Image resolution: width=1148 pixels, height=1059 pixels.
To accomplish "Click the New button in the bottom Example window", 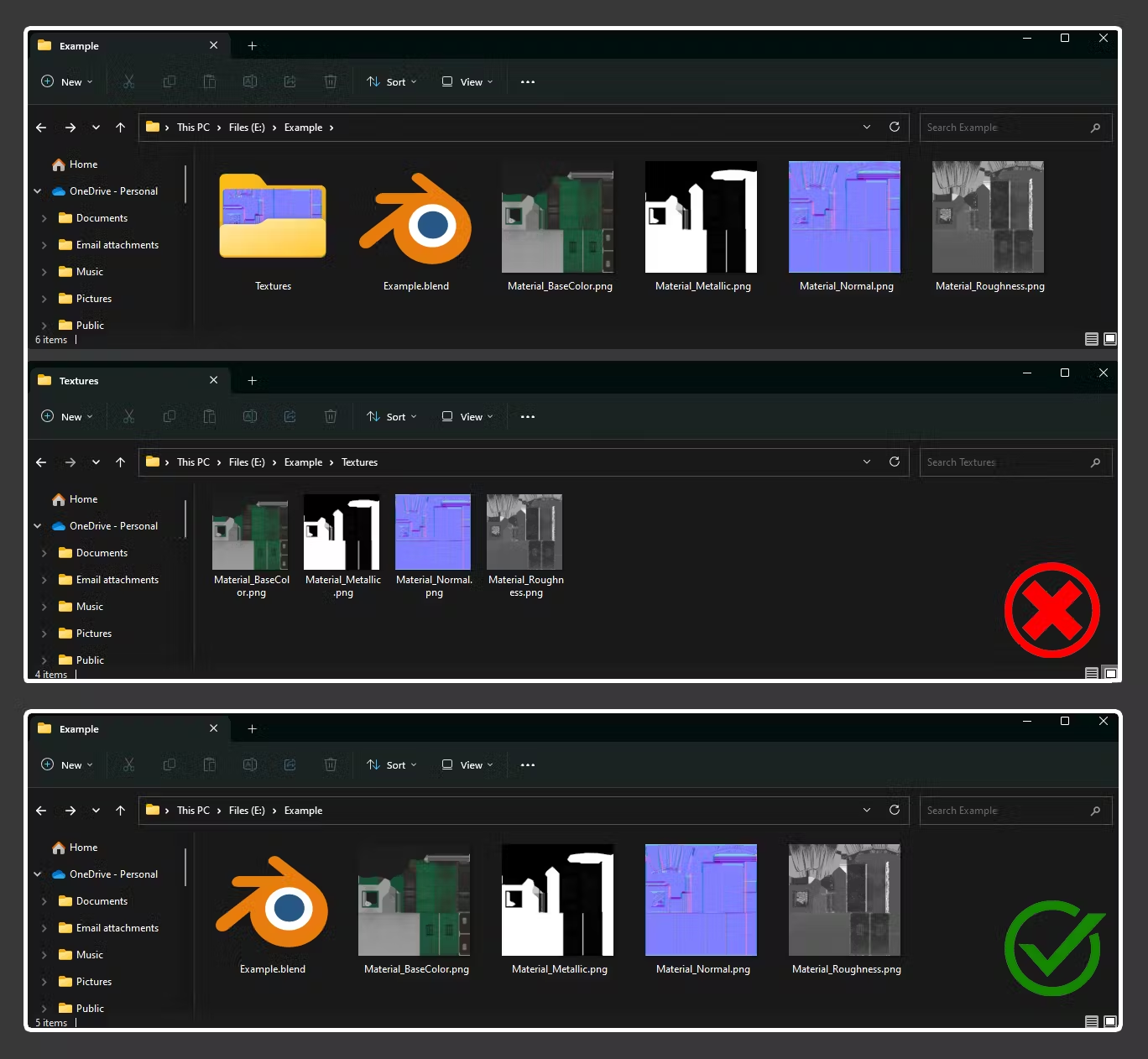I will (67, 764).
